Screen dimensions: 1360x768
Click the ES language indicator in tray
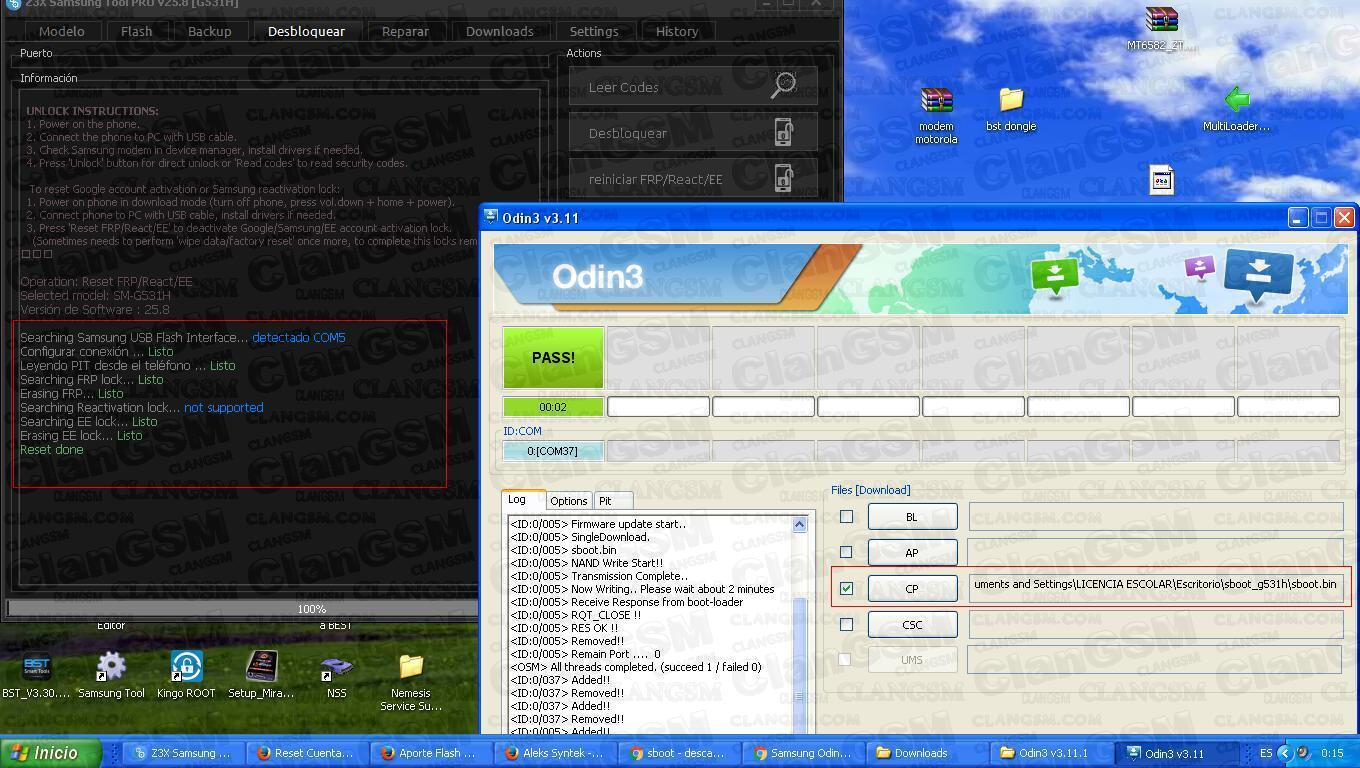(x=1266, y=753)
